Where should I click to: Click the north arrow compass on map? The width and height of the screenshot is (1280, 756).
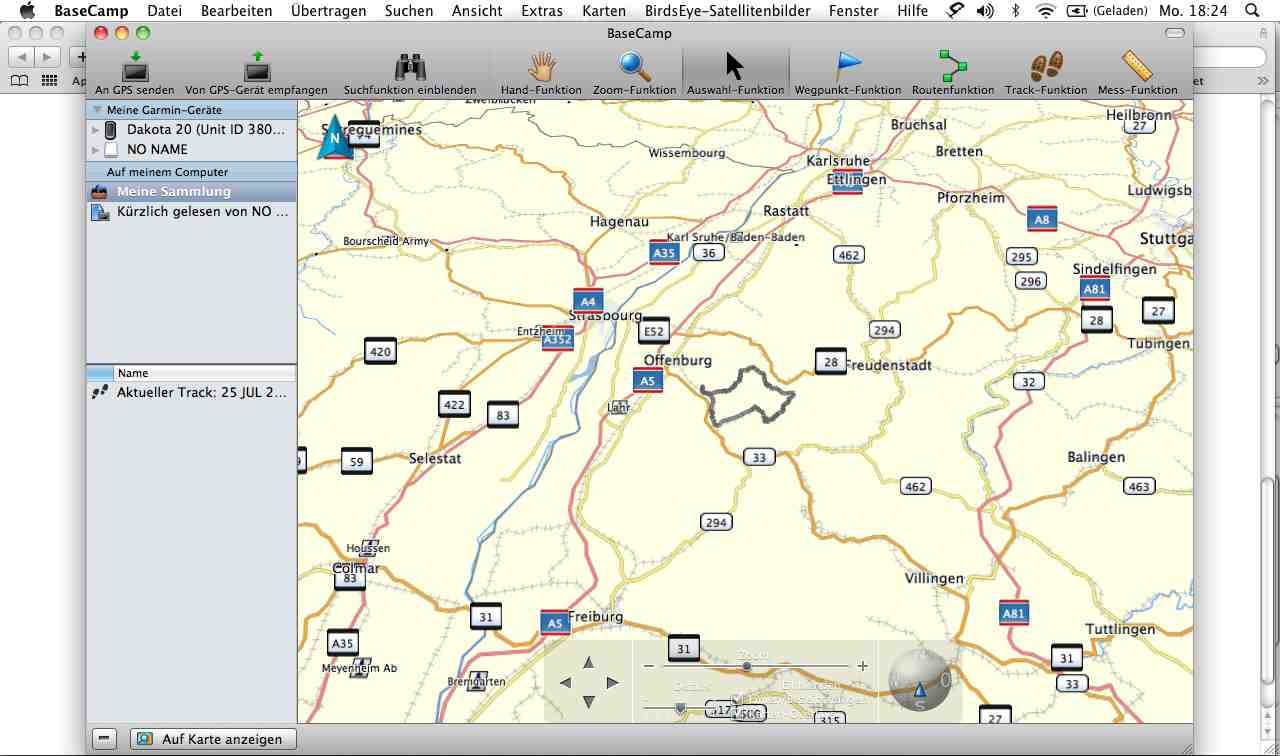[334, 138]
